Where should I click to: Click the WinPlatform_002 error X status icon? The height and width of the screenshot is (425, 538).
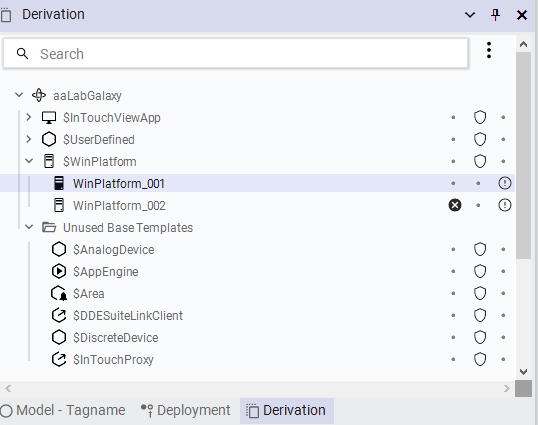[x=455, y=205]
